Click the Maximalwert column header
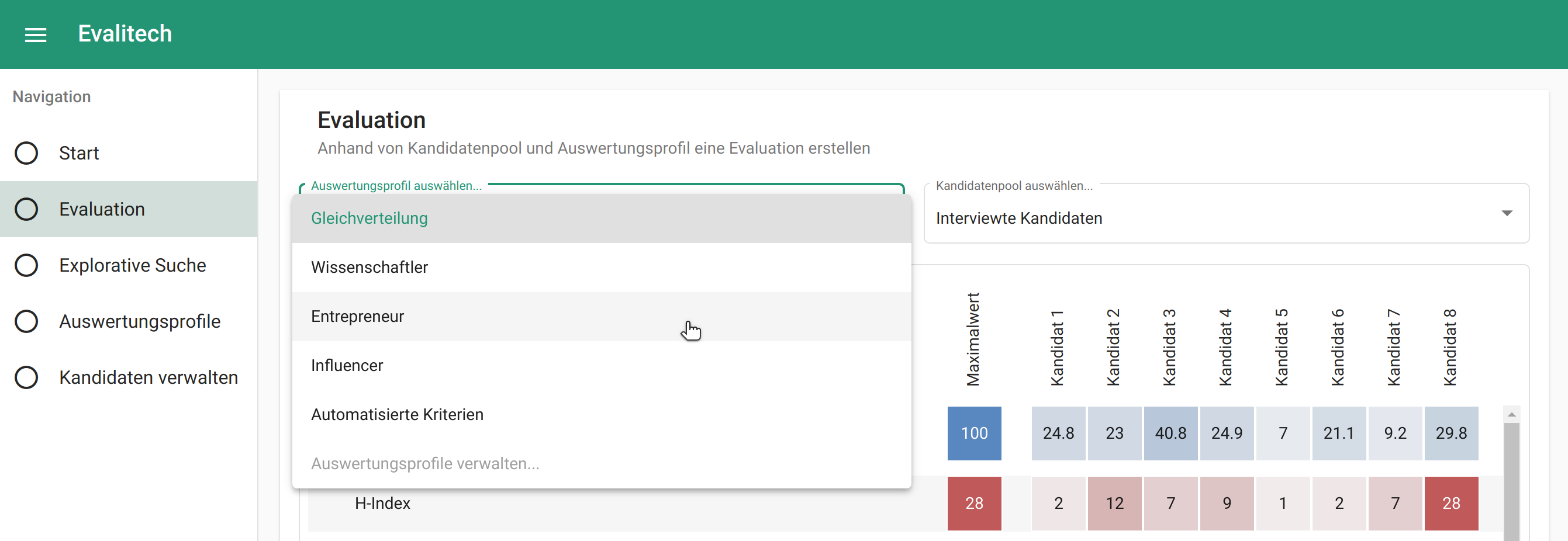This screenshot has width=1568, height=541. tap(973, 339)
